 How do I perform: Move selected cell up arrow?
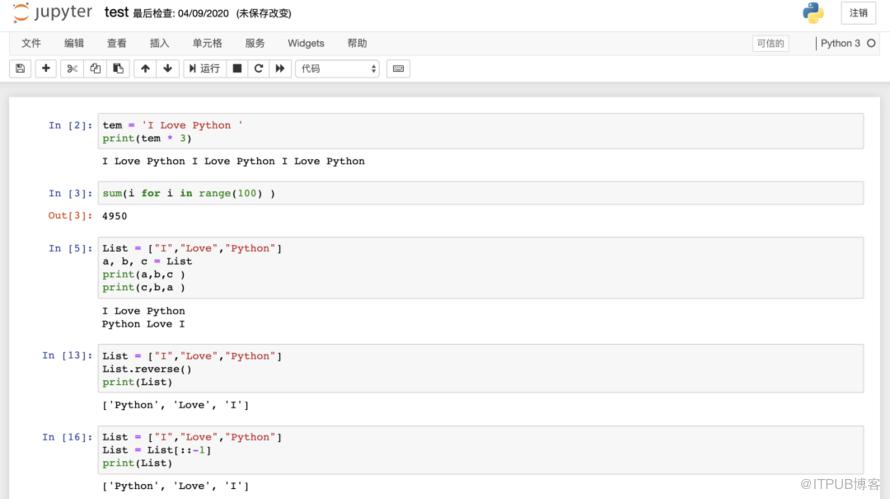[145, 69]
